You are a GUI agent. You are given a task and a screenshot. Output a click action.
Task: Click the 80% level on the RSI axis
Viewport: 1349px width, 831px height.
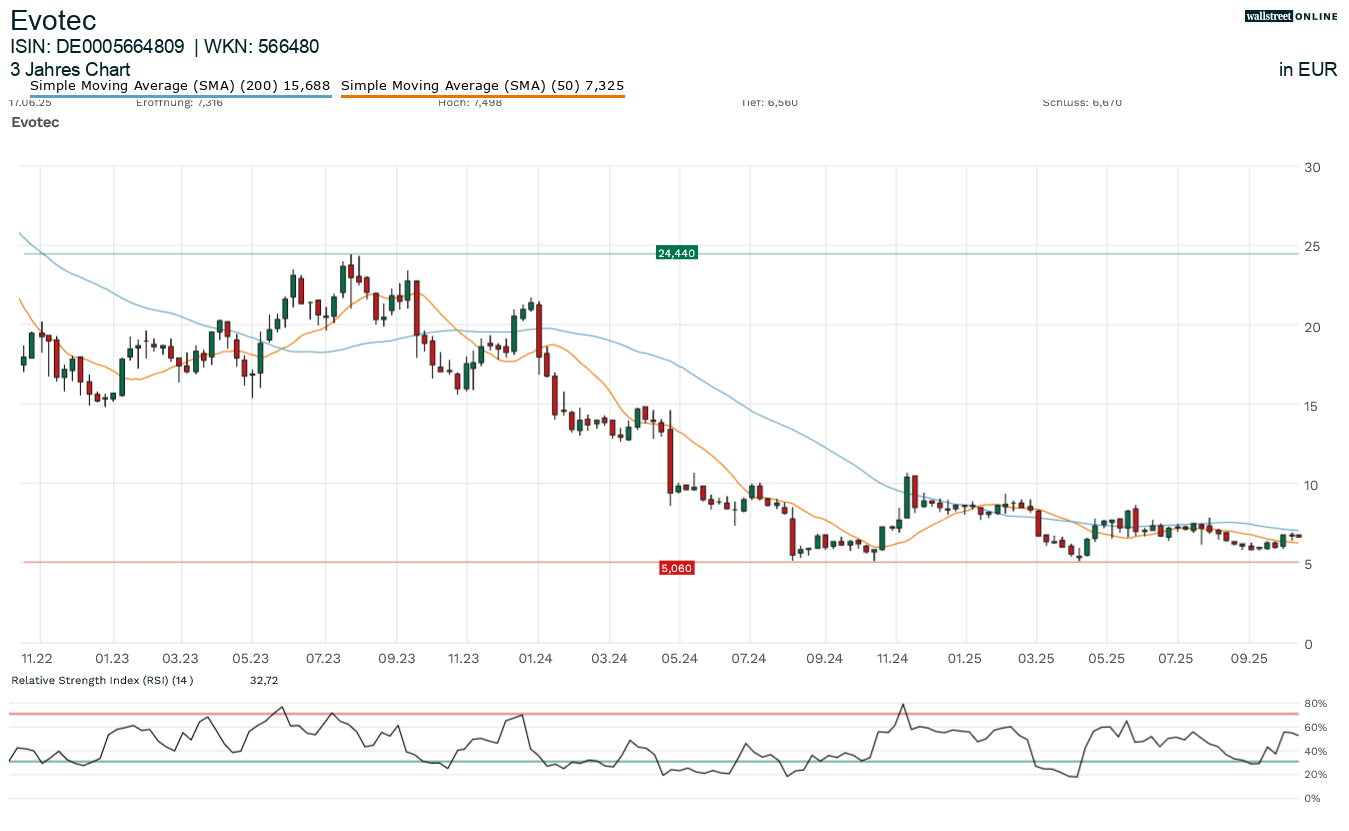1313,704
